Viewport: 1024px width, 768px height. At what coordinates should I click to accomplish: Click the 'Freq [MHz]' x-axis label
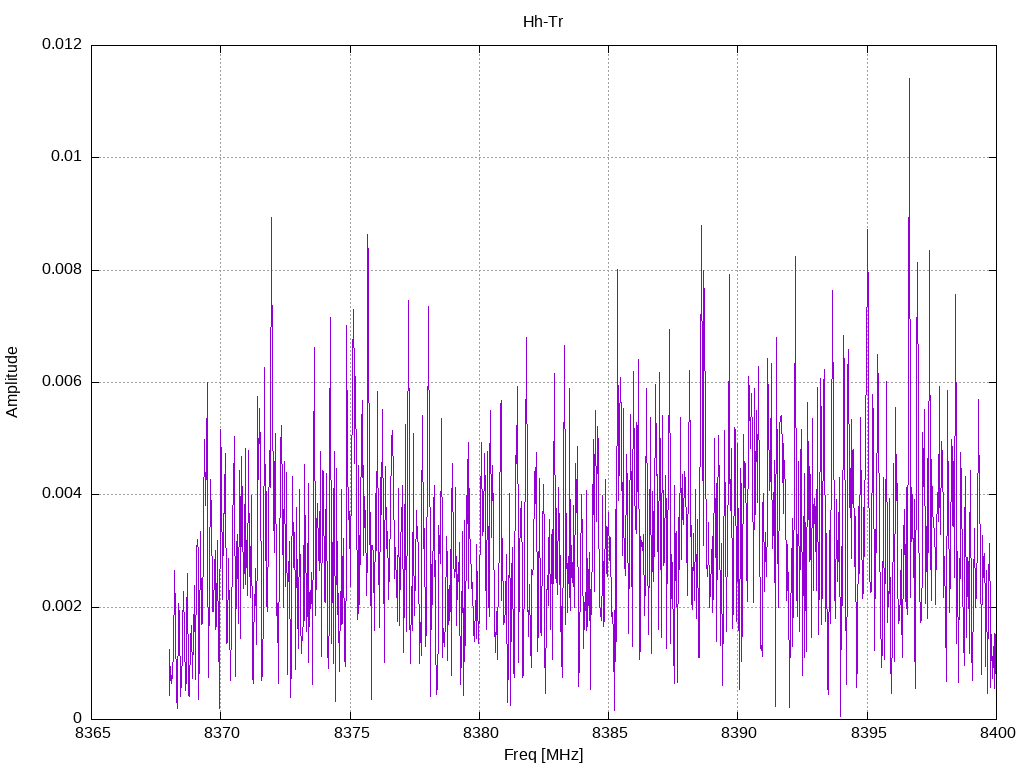(x=543, y=755)
